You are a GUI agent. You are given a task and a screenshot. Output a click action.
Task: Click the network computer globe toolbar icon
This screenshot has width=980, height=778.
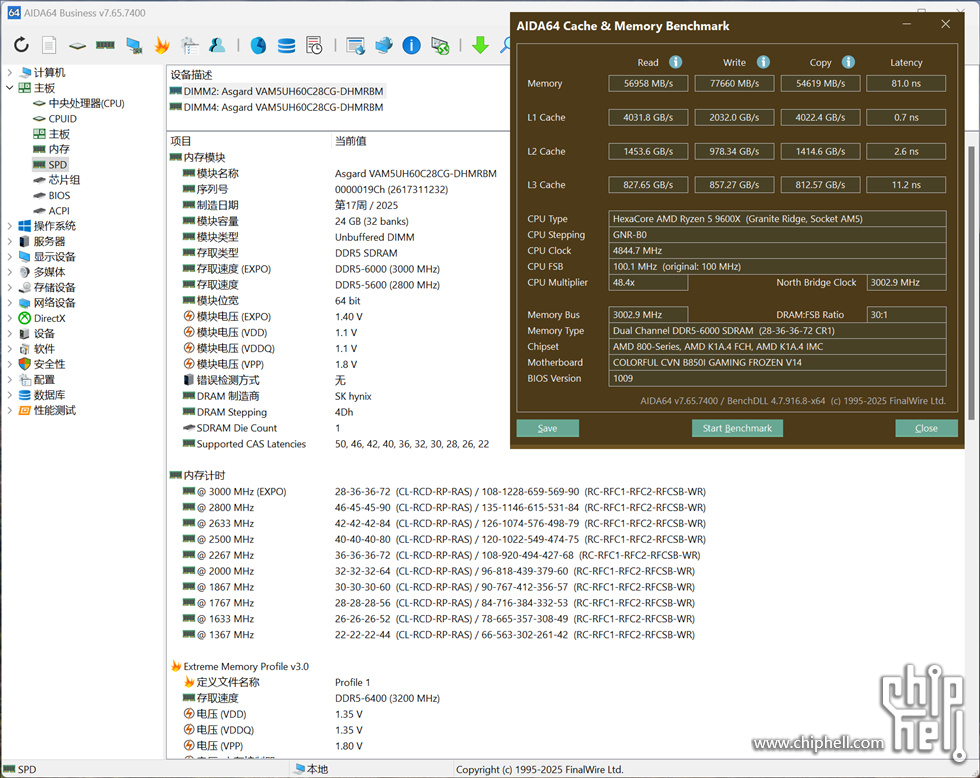(x=384, y=45)
